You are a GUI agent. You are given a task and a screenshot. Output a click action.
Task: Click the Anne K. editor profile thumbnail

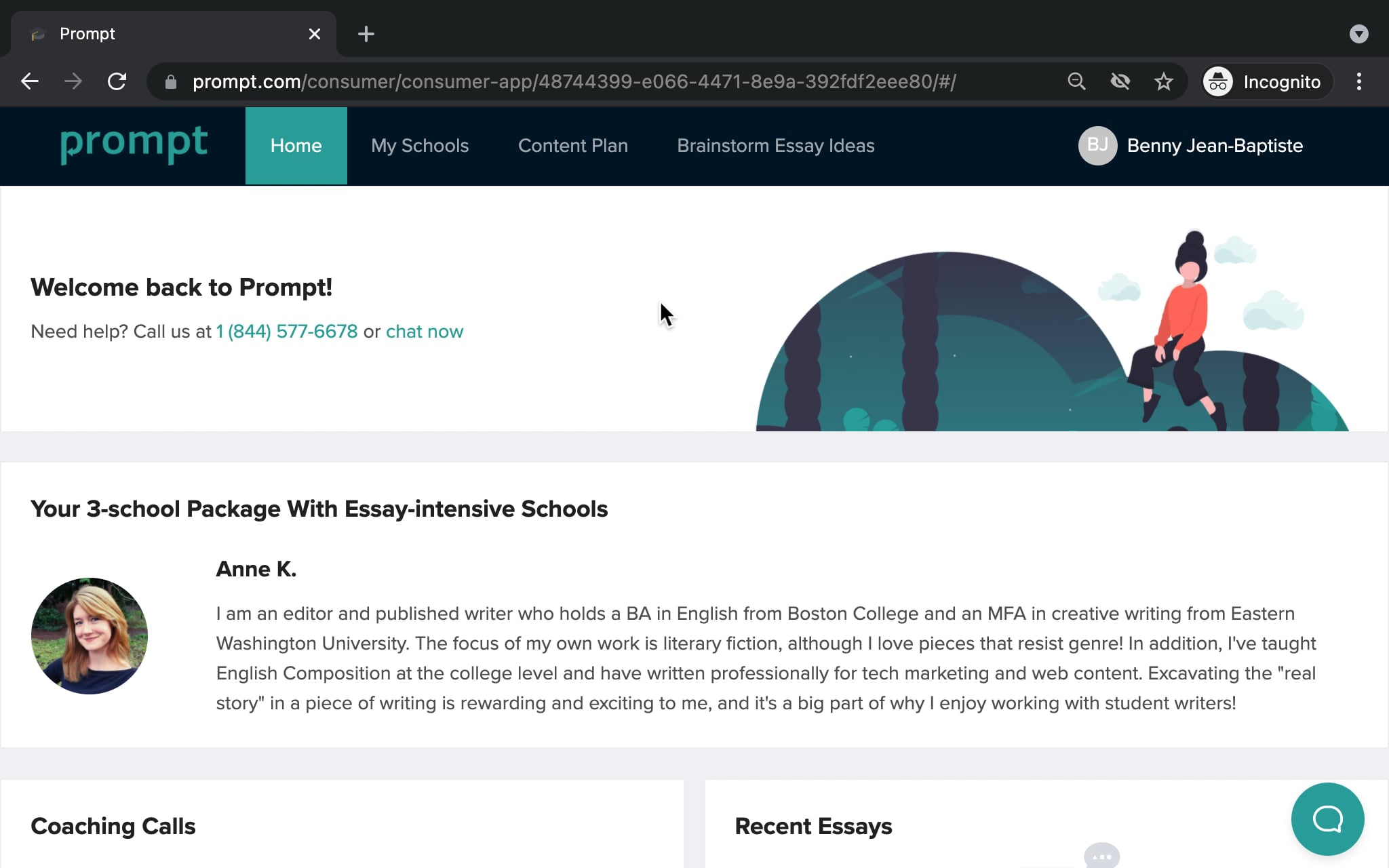pyautogui.click(x=89, y=636)
